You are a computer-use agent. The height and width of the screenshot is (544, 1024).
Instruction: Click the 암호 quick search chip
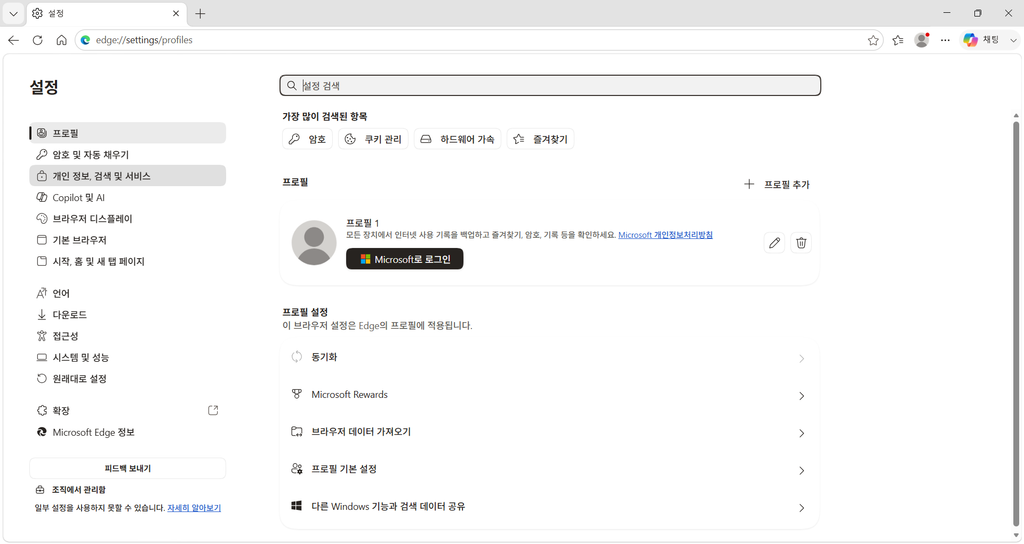(x=308, y=139)
